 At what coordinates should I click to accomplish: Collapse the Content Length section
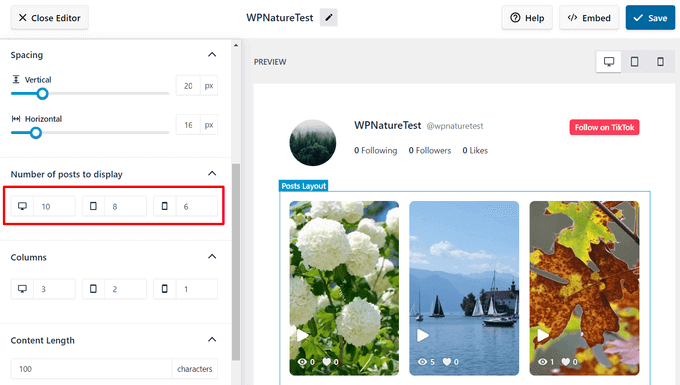point(212,339)
